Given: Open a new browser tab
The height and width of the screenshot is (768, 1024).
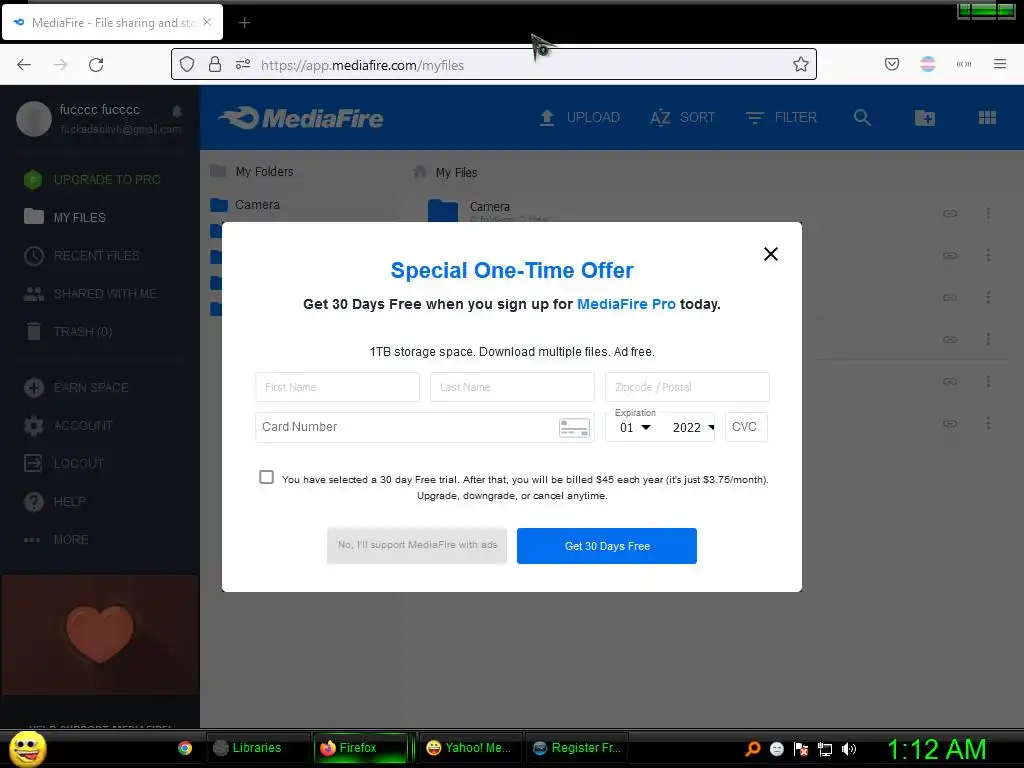Looking at the screenshot, I should tap(244, 23).
